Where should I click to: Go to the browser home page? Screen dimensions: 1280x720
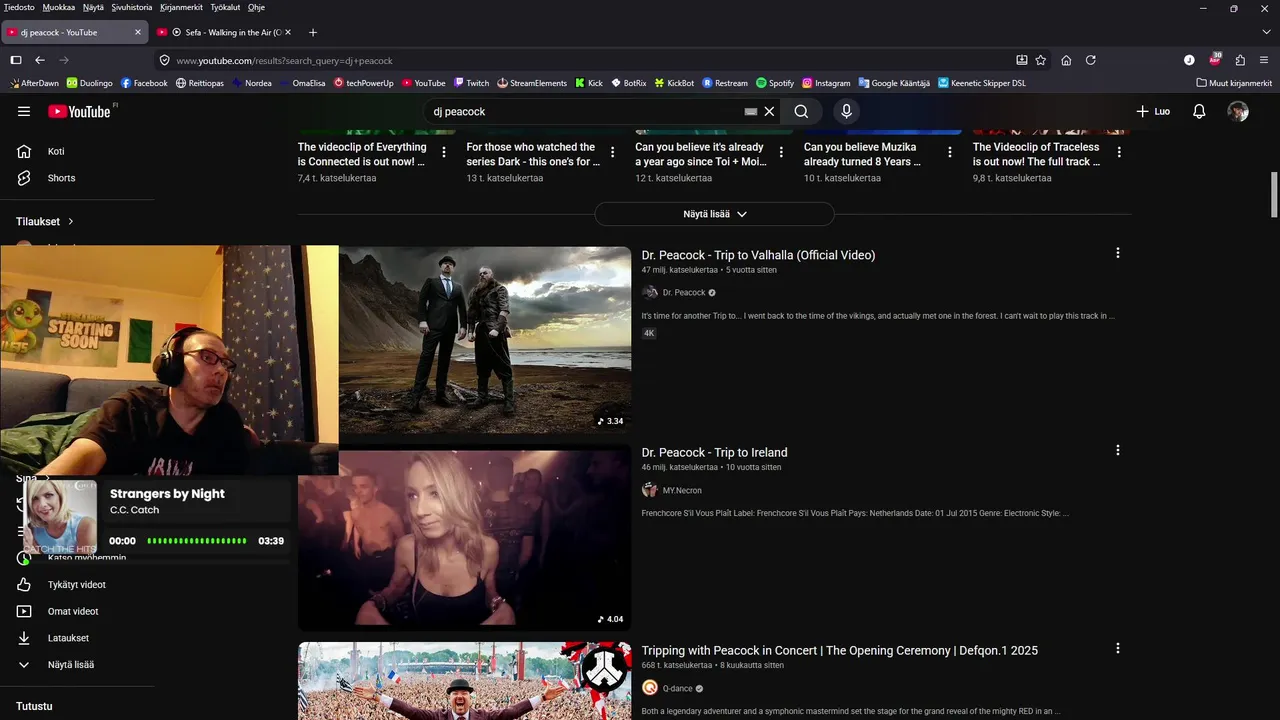[1066, 60]
